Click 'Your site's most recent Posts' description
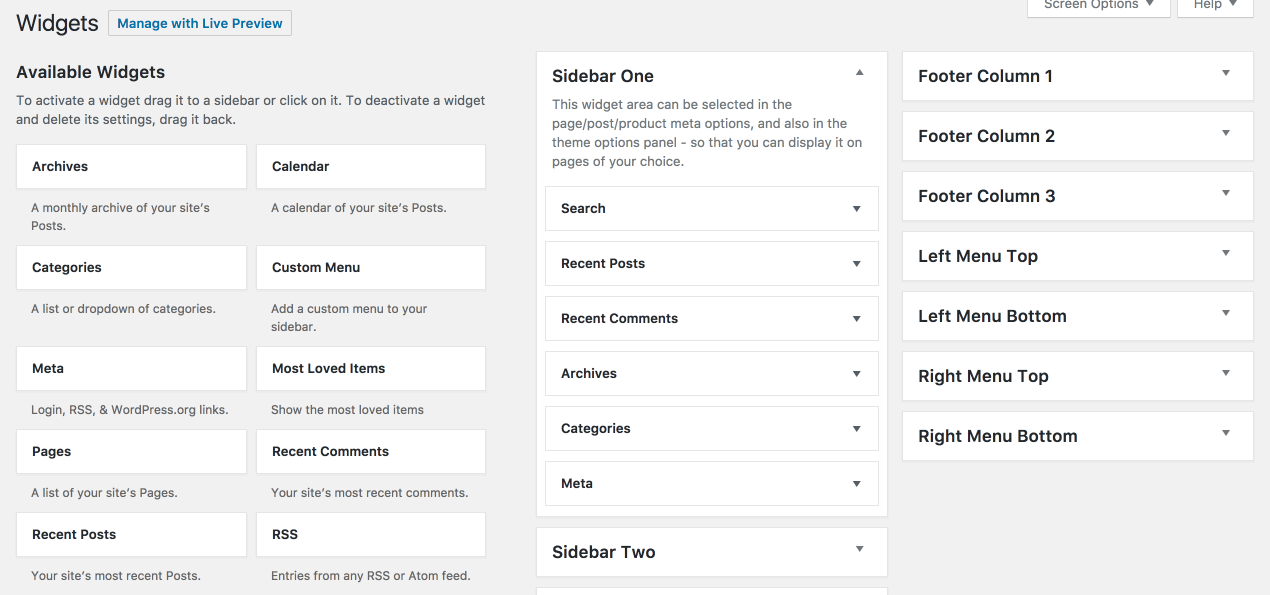Screen dimensions: 1270x595 coord(116,576)
